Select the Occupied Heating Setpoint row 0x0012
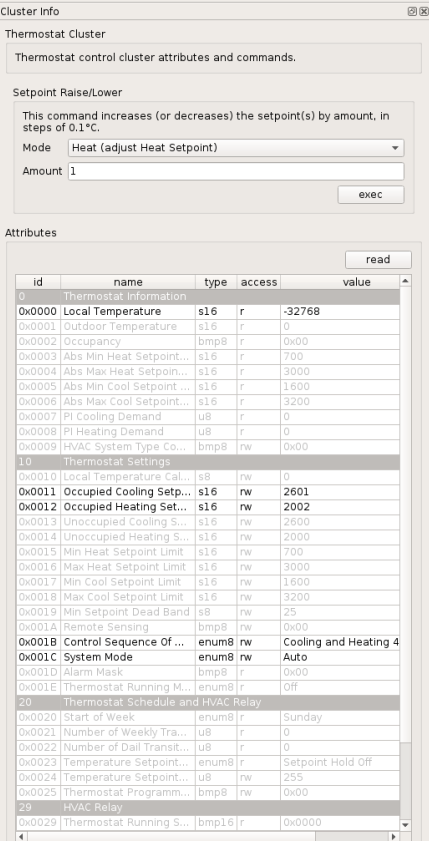 click(x=208, y=507)
